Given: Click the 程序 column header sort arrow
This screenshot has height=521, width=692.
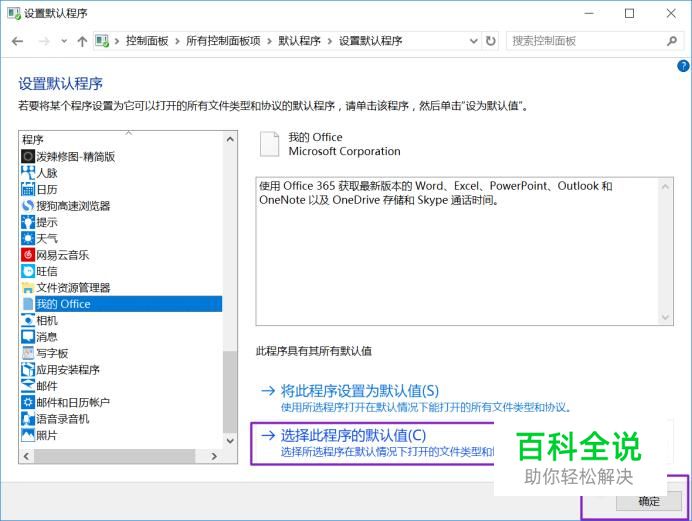Looking at the screenshot, I should 128,132.
